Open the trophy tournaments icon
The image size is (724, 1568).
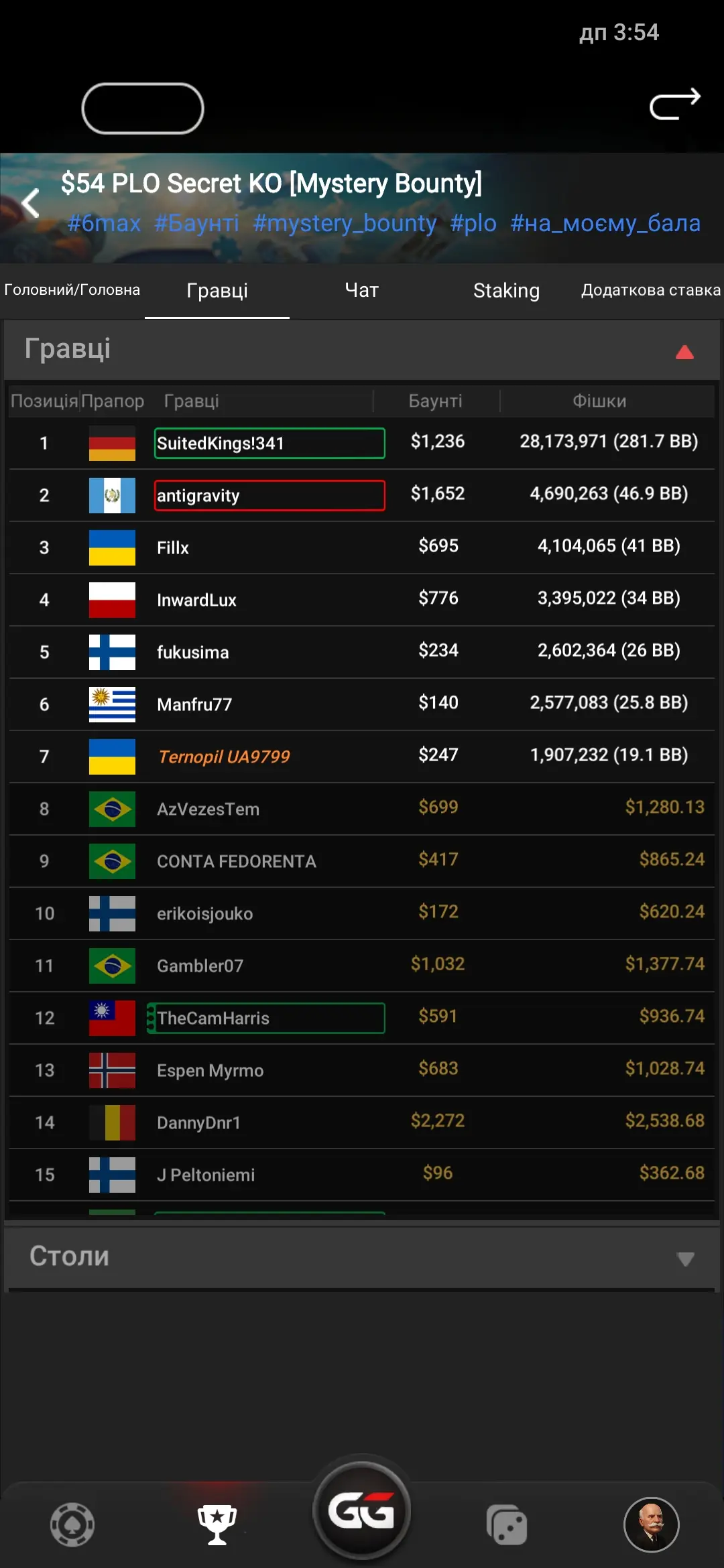click(x=217, y=1524)
